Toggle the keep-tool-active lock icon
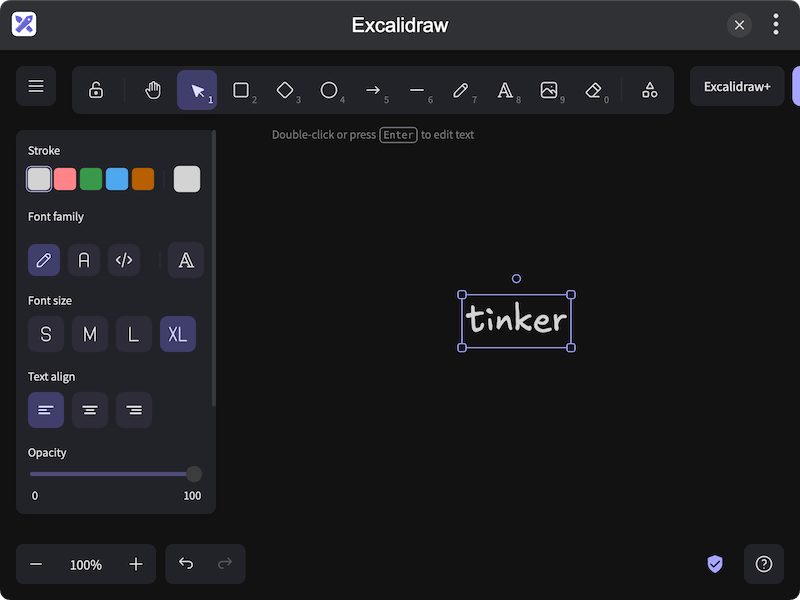The image size is (800, 600). [x=96, y=90]
